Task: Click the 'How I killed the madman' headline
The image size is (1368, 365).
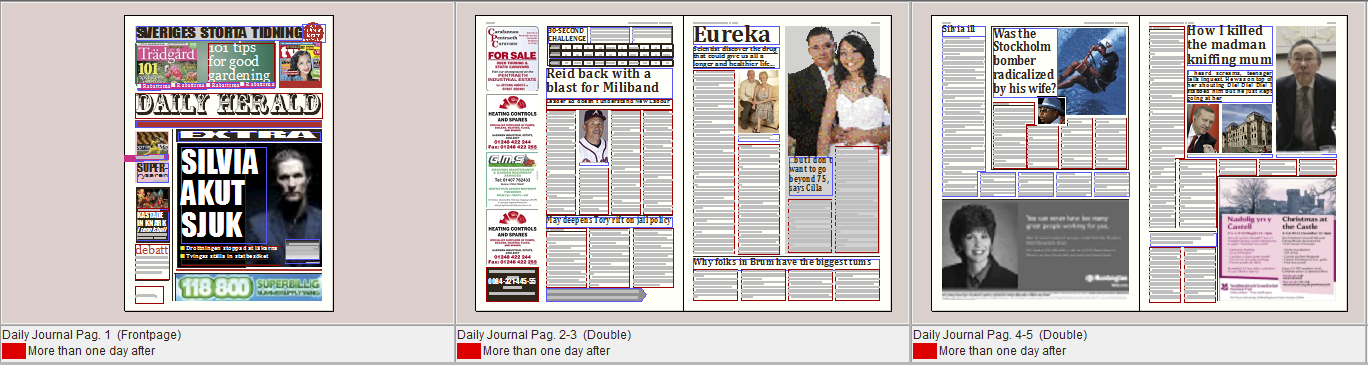Action: click(x=1229, y=45)
